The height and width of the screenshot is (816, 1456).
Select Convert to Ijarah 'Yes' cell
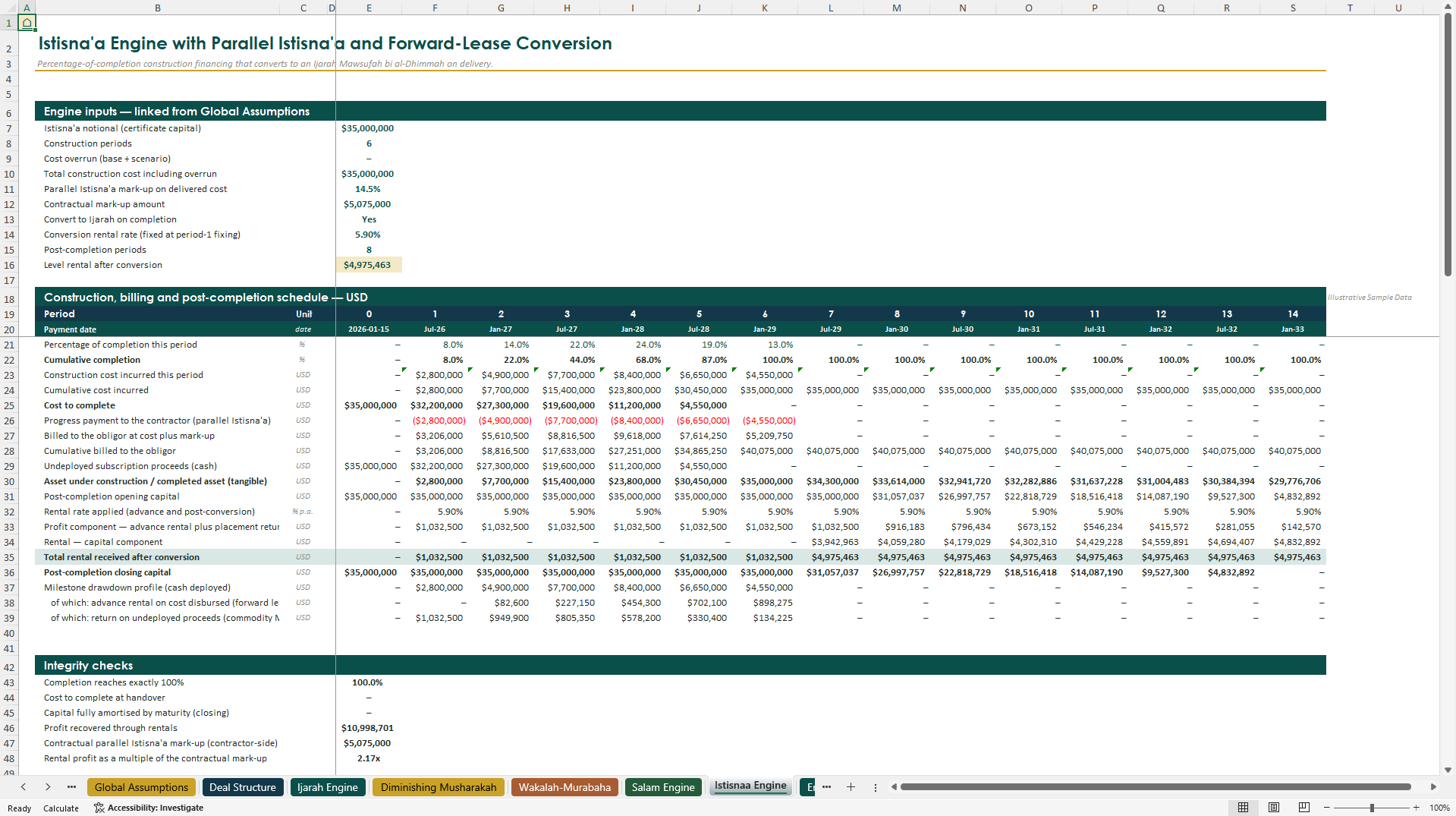[x=369, y=219]
